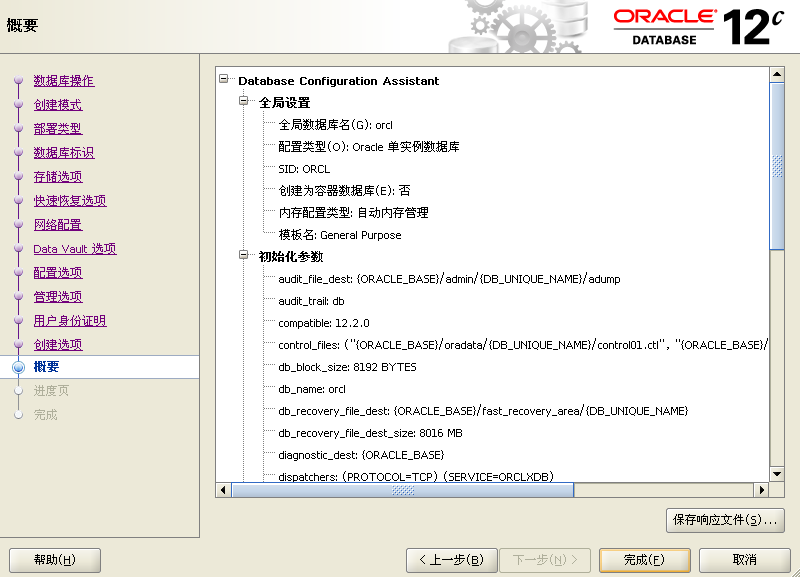Click the 保存响应文件(S)... button

tap(725, 520)
